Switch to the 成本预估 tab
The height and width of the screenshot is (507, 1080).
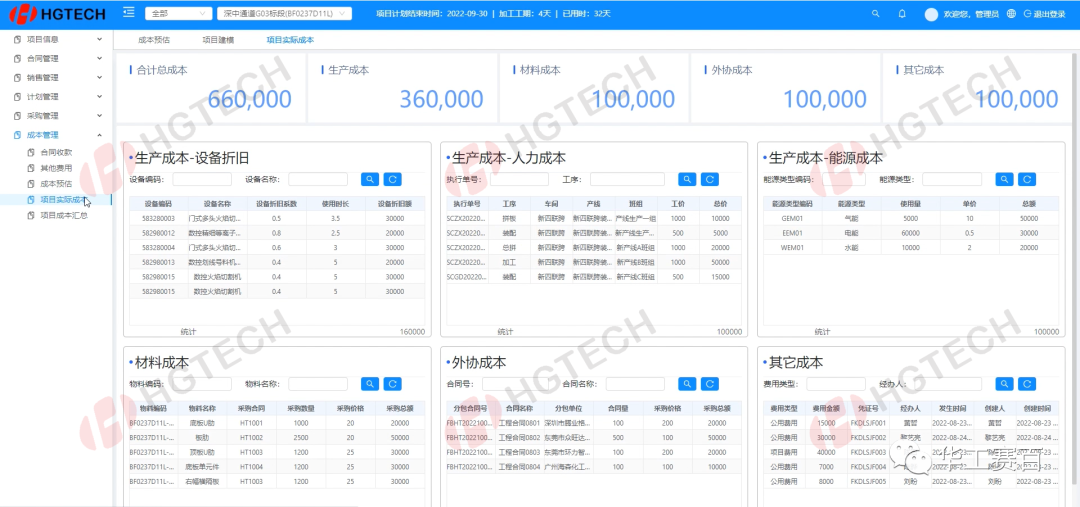(153, 40)
